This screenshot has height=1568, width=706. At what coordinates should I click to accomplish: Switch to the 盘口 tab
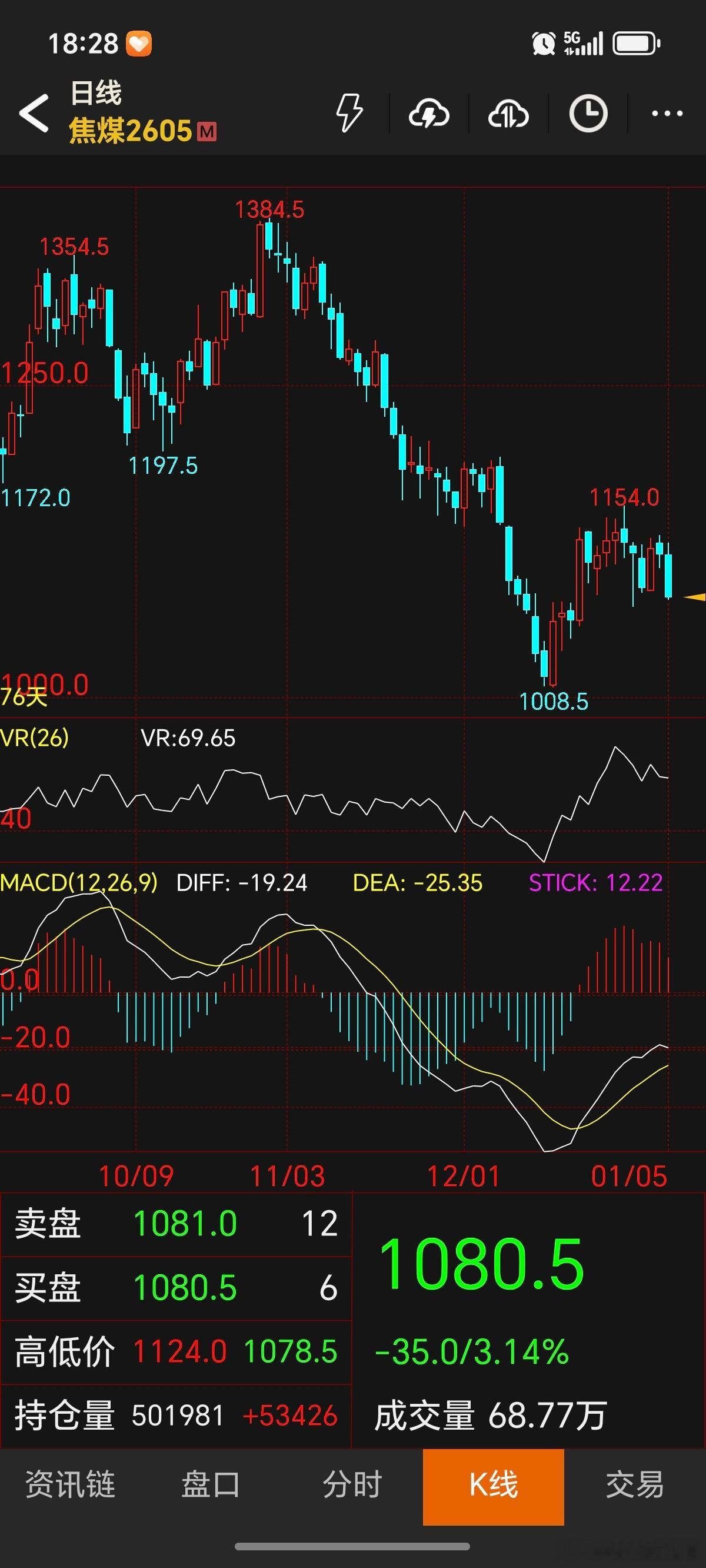click(x=211, y=1484)
